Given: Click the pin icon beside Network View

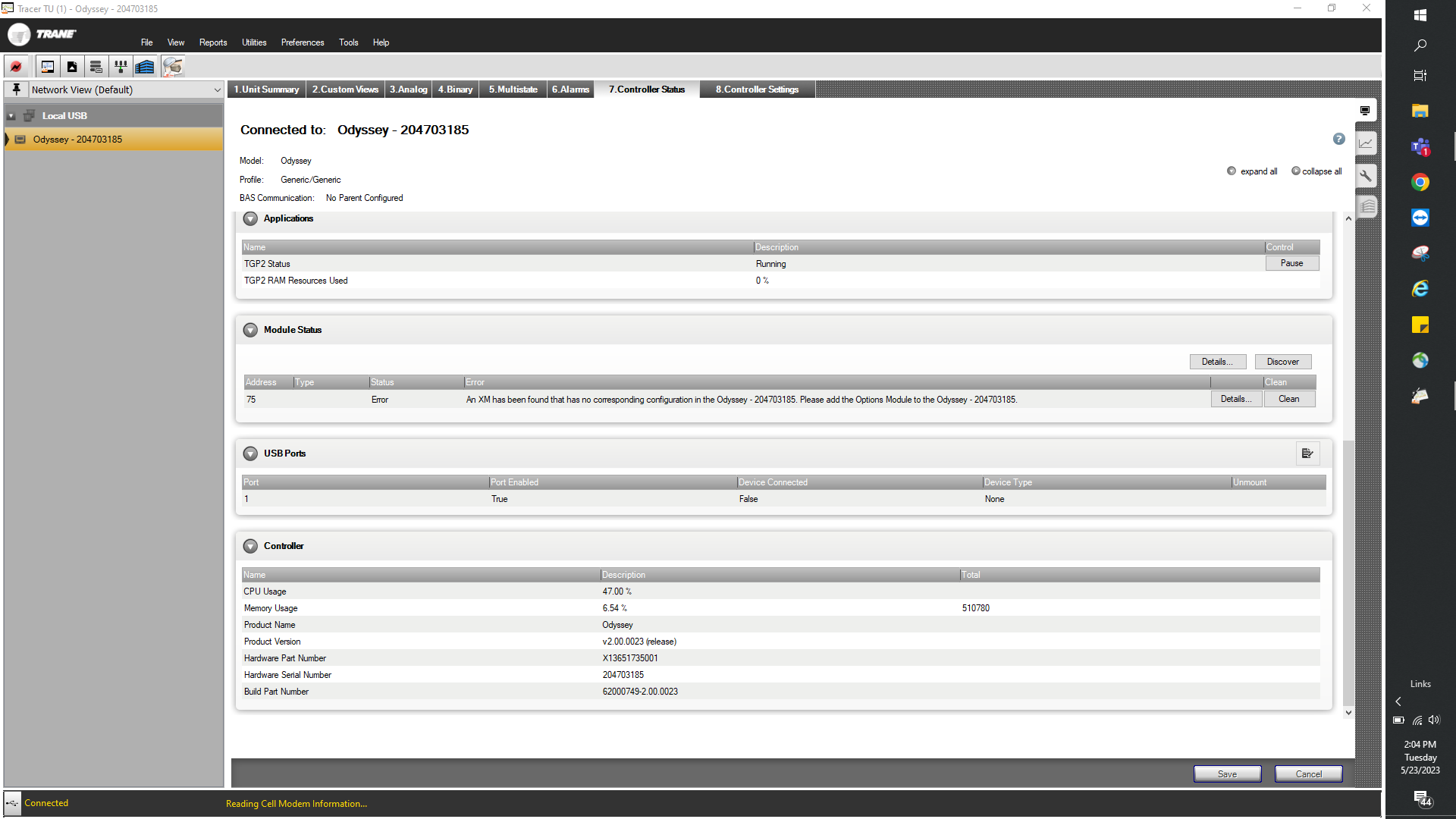Looking at the screenshot, I should (16, 89).
